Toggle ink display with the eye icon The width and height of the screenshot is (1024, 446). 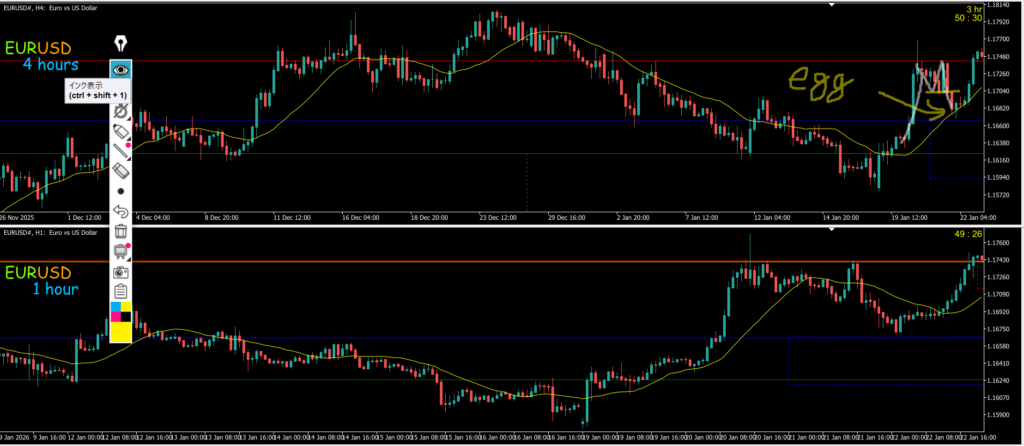point(121,69)
